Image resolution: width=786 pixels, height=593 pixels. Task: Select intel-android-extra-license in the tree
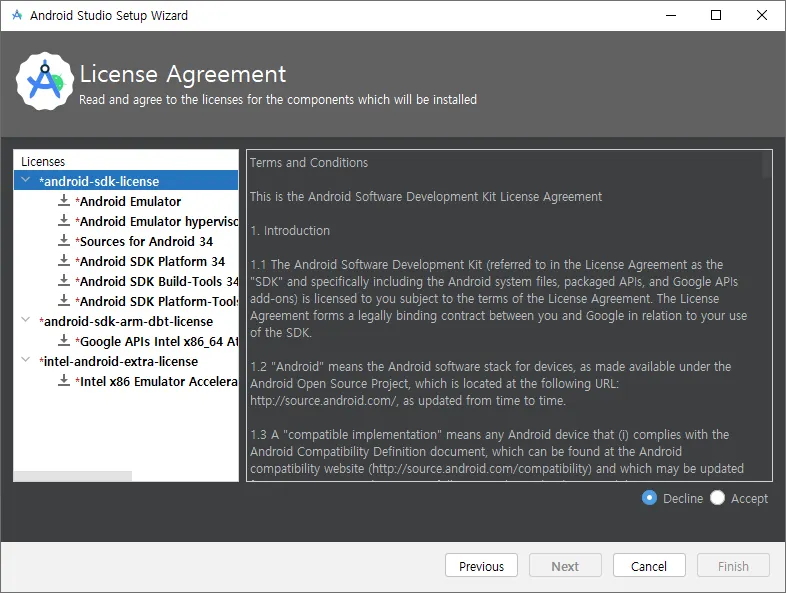pyautogui.click(x=120, y=361)
